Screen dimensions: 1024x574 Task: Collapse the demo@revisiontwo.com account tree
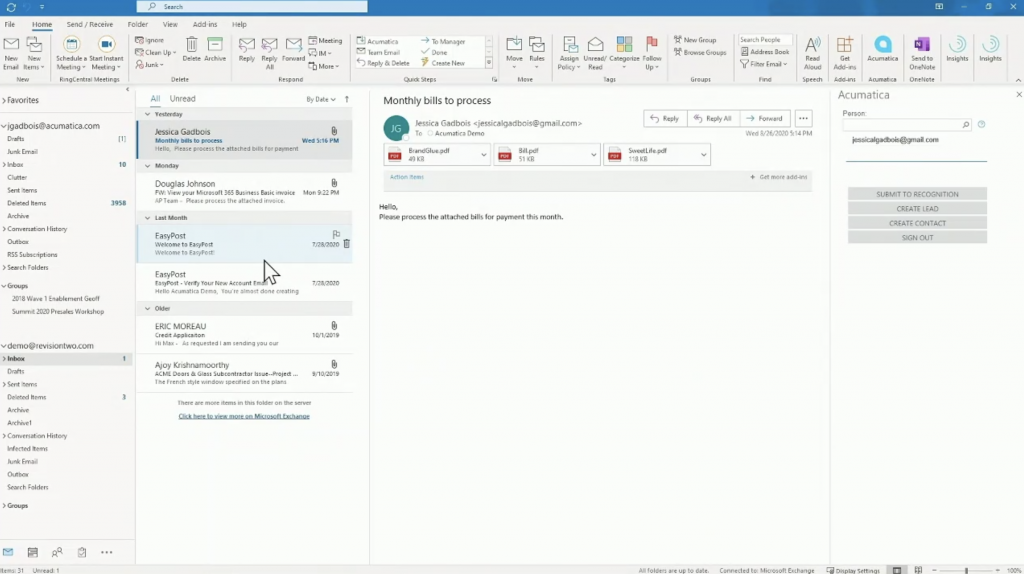4,346
